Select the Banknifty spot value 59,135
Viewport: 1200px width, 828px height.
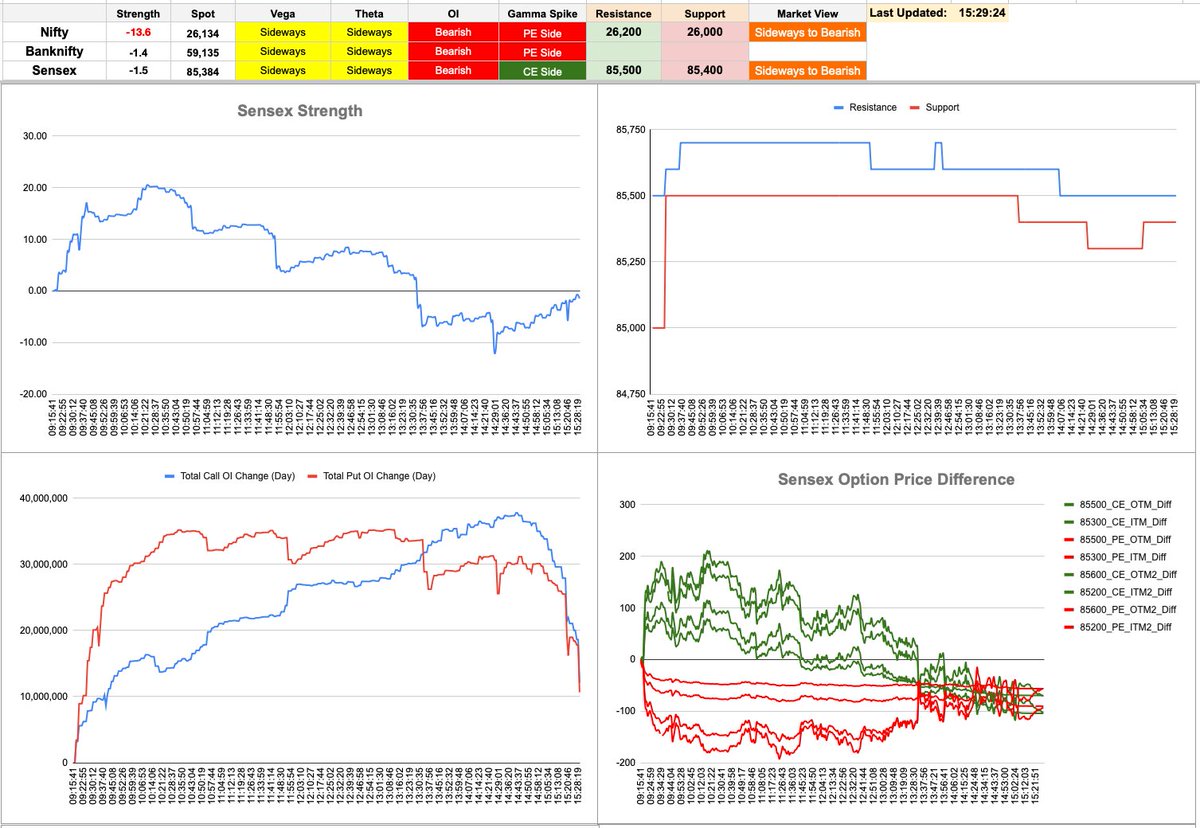(201, 51)
